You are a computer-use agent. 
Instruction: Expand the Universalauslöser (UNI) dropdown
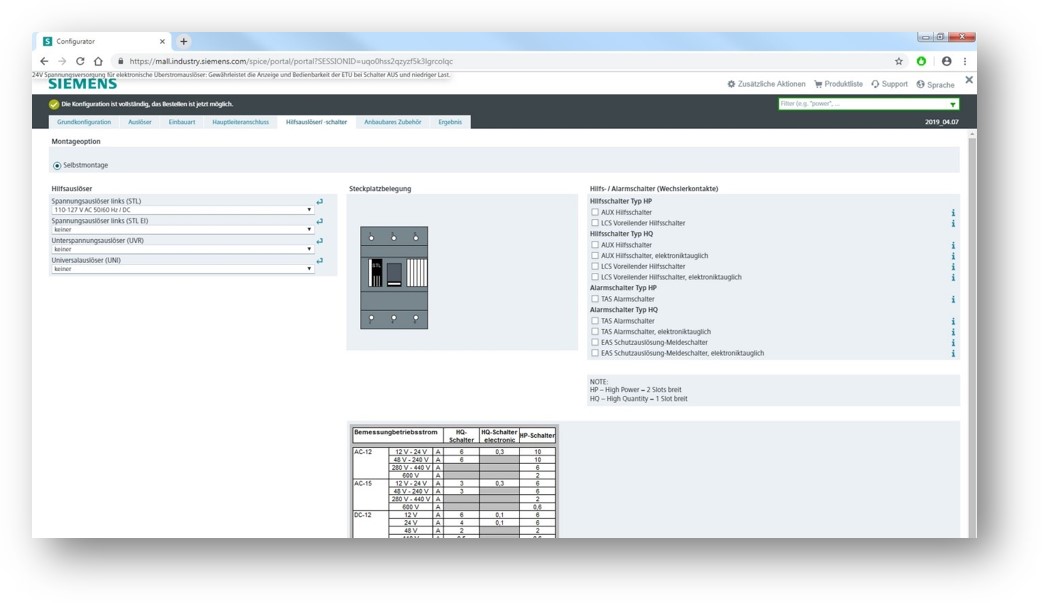(x=182, y=269)
